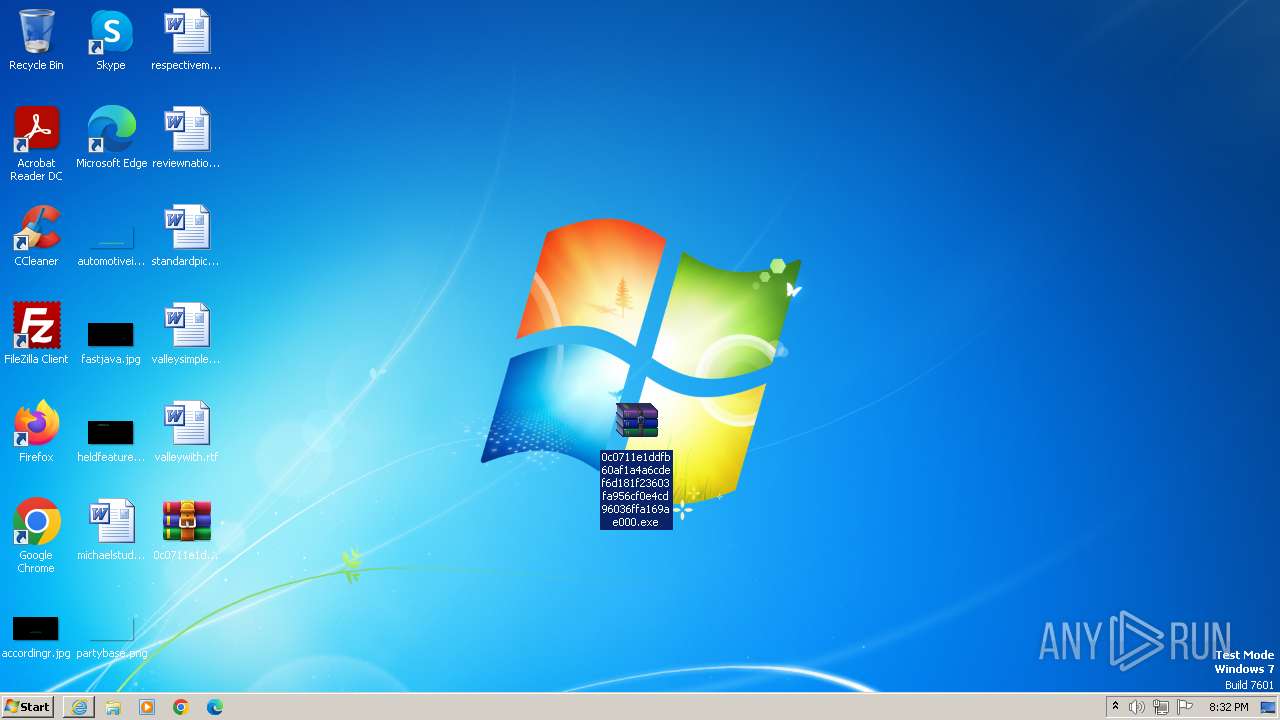Open the Recycle Bin icon
Image resolution: width=1280 pixels, height=720 pixels.
36,40
